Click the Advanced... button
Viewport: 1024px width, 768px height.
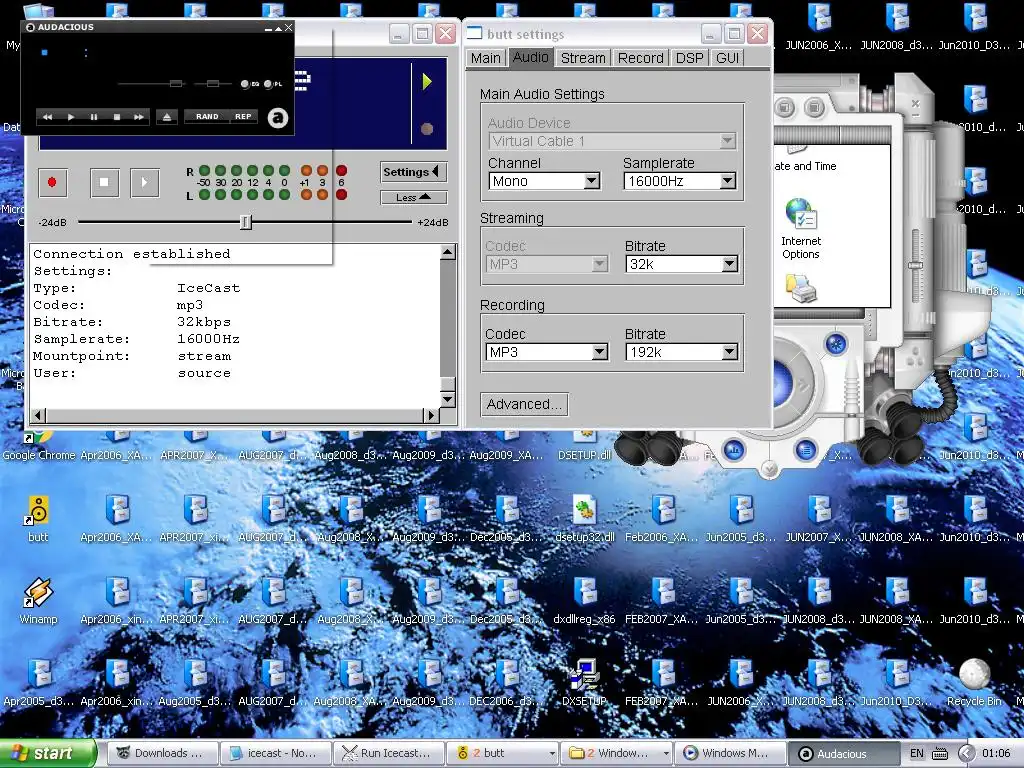[524, 404]
